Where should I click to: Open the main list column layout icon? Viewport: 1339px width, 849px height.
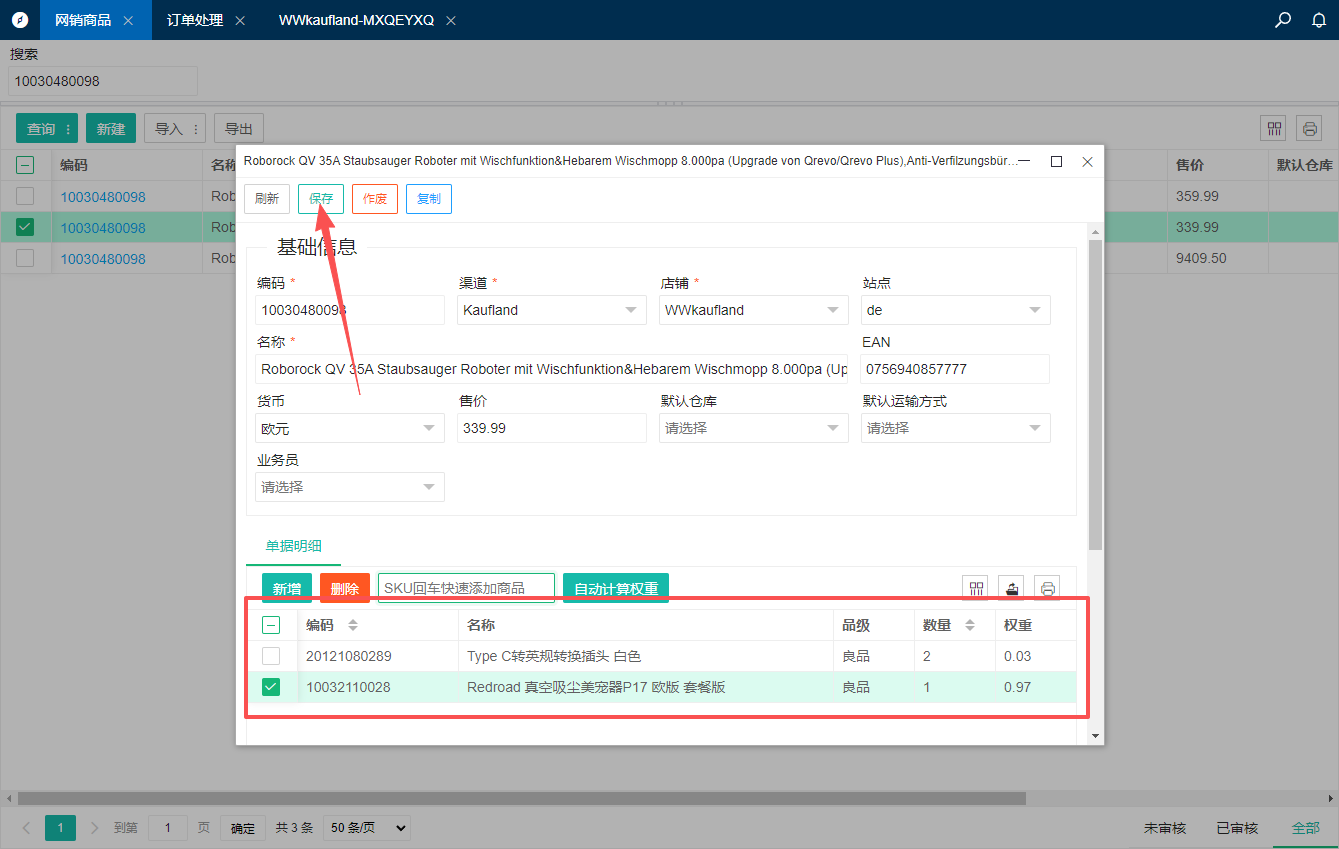coord(1273,128)
